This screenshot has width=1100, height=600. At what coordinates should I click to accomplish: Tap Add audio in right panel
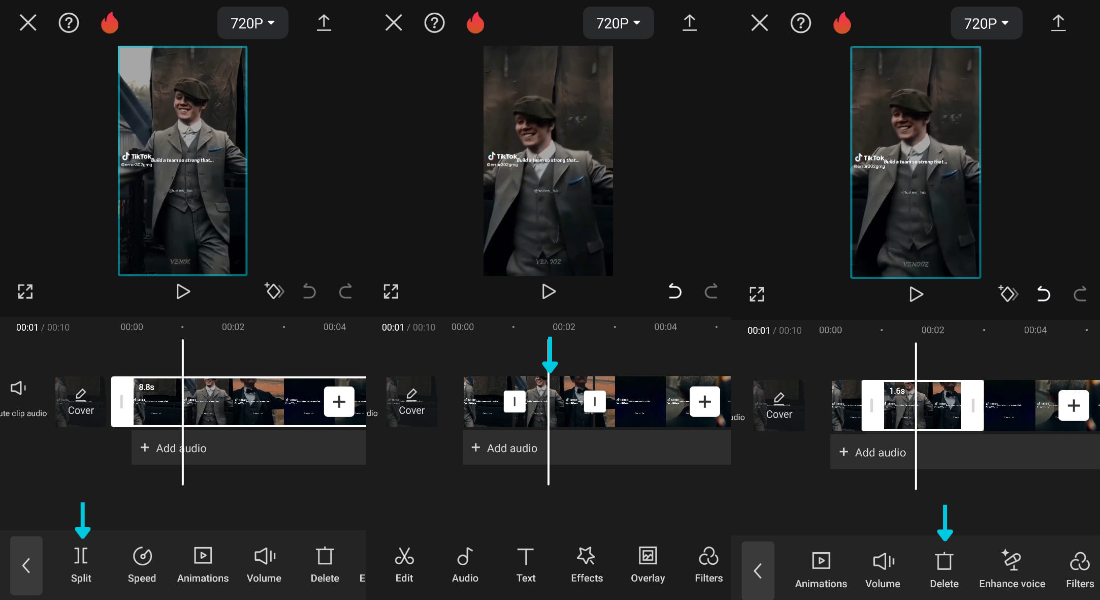pos(965,452)
